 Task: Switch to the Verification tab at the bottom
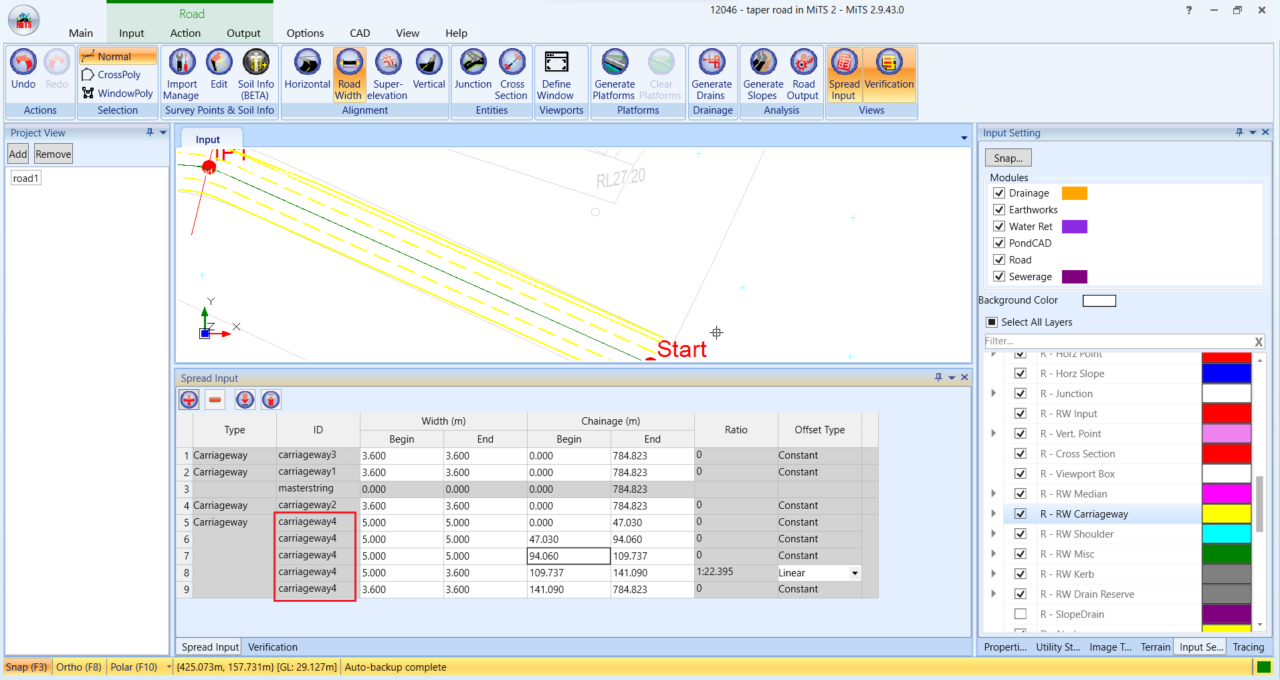(x=272, y=647)
